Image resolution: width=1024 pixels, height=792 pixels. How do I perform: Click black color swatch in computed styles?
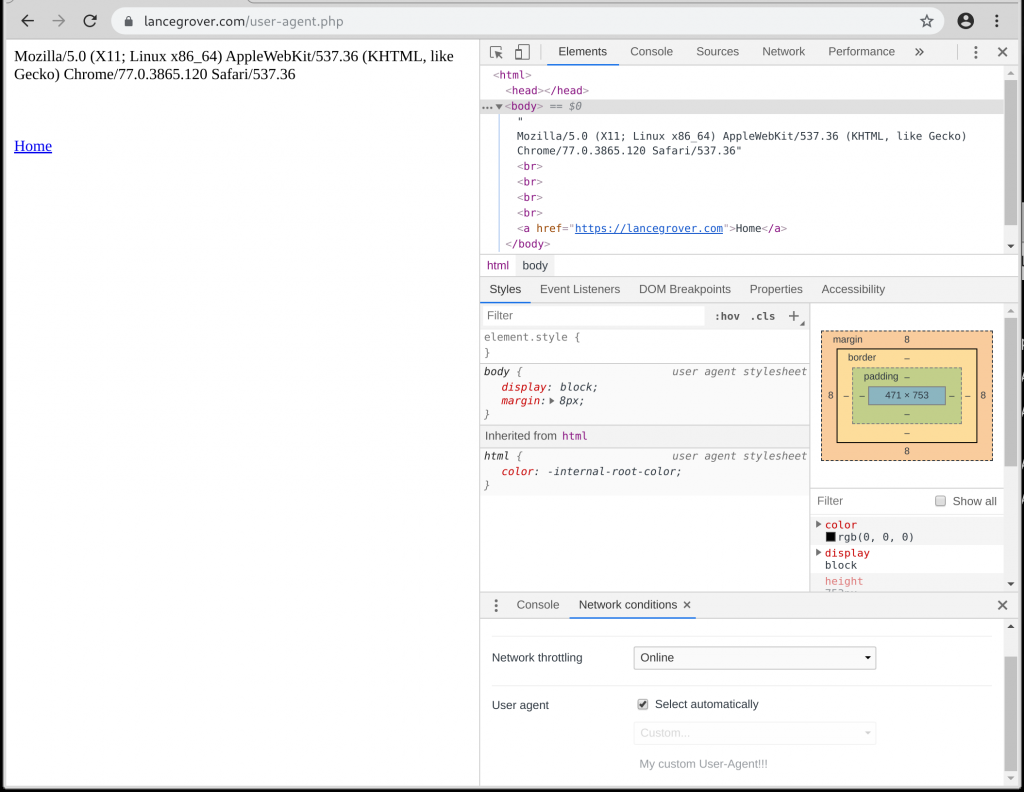(831, 537)
